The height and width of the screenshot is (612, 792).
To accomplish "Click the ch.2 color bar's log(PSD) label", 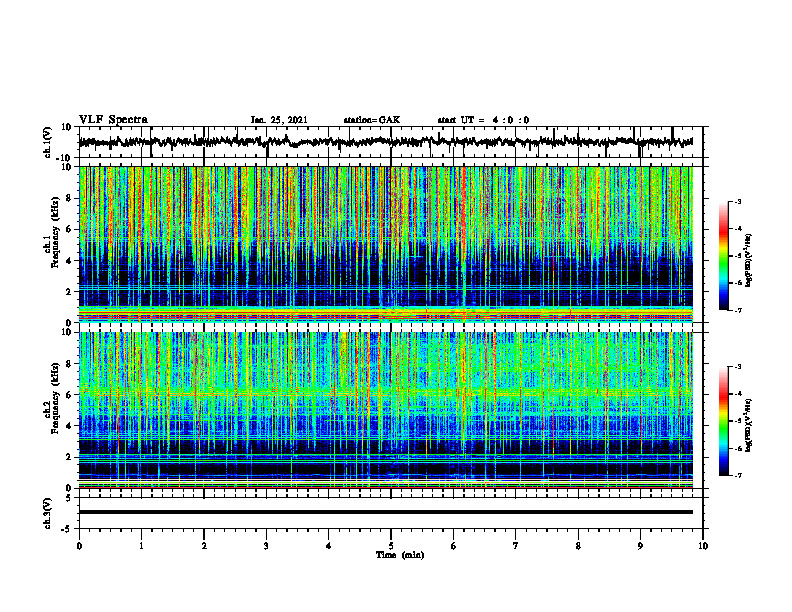I will coord(749,425).
